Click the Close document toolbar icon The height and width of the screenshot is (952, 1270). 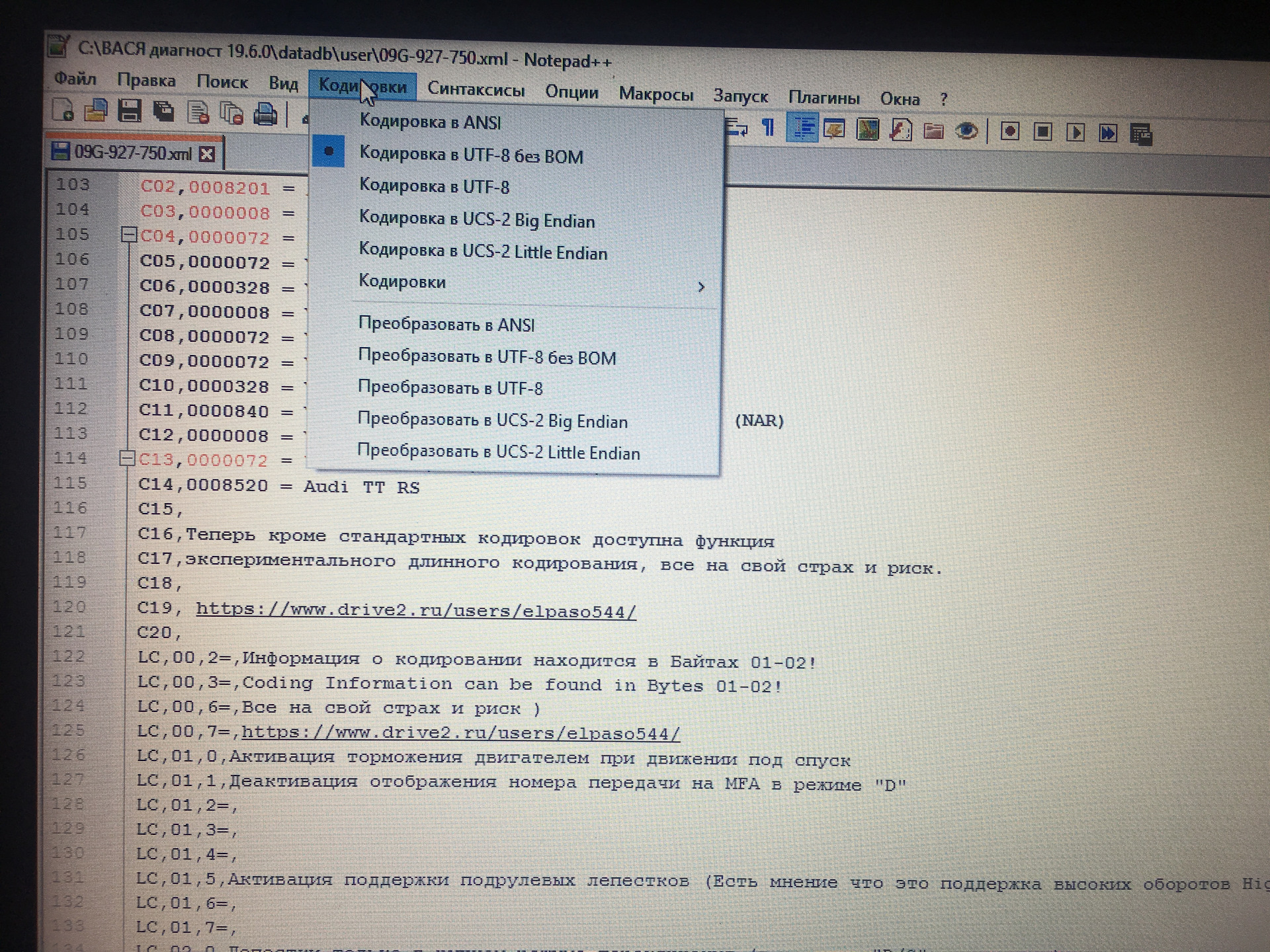click(x=198, y=112)
